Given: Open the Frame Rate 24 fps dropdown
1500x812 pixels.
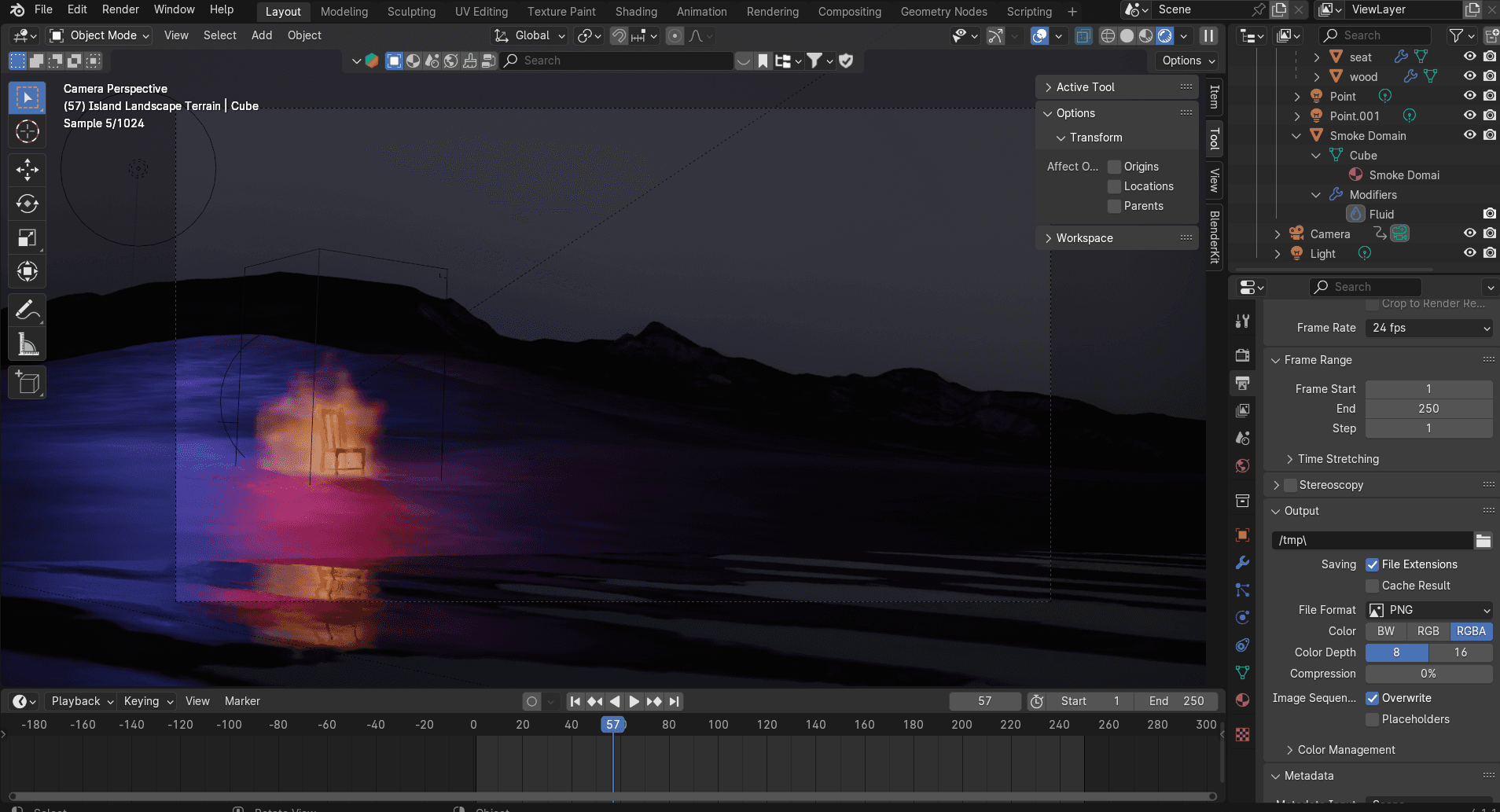Looking at the screenshot, I should click(x=1429, y=328).
